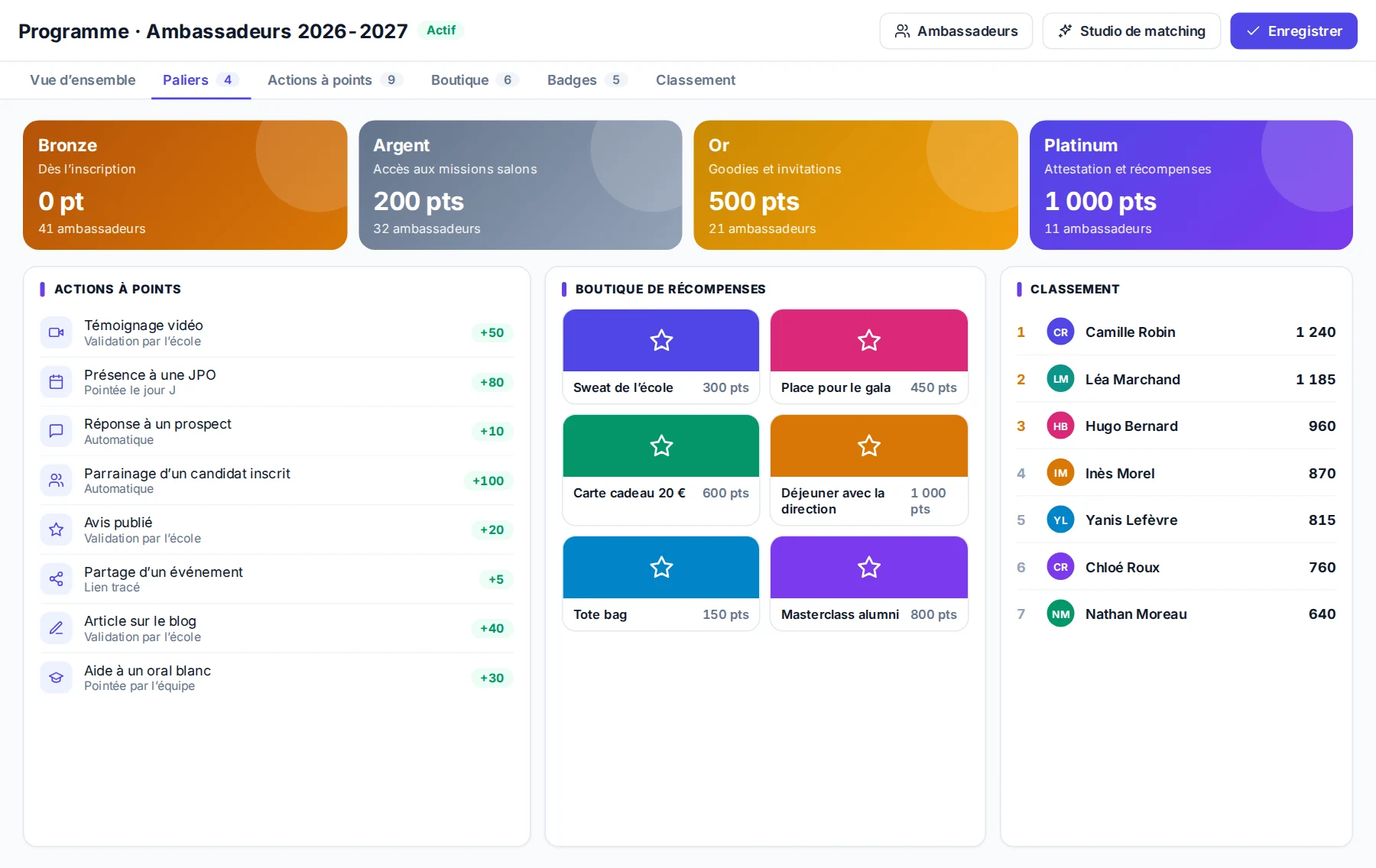The height and width of the screenshot is (868, 1376).
Task: Click the Actif status badge
Action: pyautogui.click(x=441, y=31)
